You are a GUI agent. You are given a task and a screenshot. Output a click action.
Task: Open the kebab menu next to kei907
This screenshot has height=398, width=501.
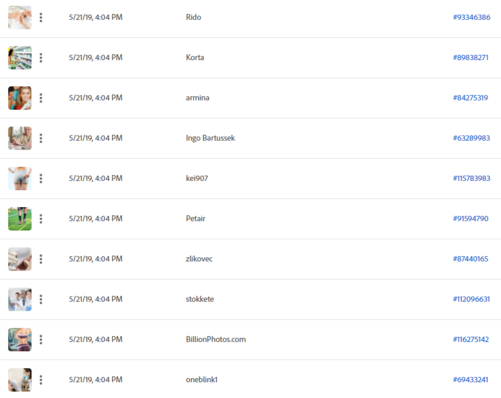(x=41, y=178)
